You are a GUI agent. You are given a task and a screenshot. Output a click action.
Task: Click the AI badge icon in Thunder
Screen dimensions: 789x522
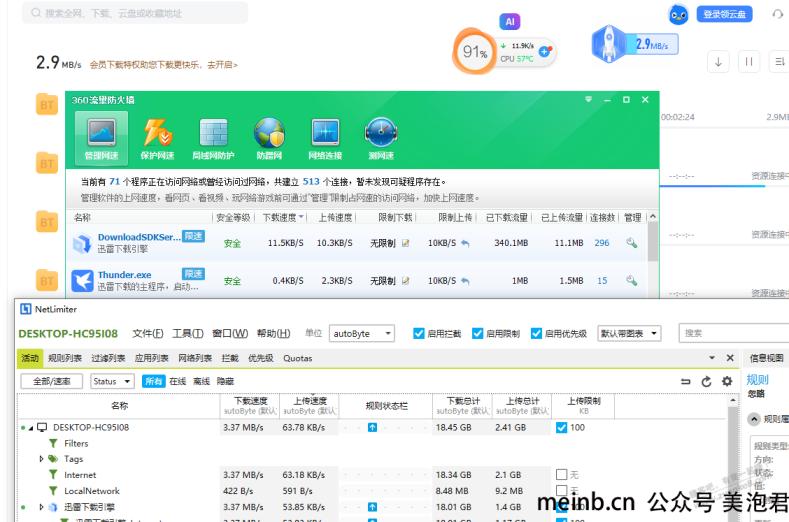click(x=510, y=21)
